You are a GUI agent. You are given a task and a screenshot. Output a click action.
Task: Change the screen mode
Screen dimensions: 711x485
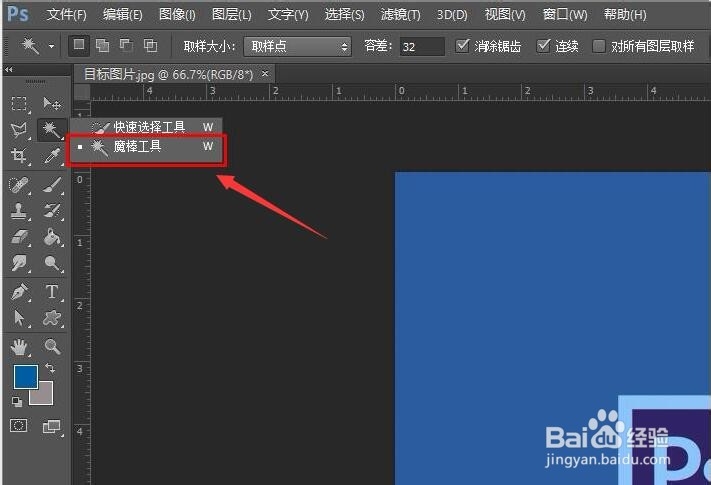[x=51, y=426]
